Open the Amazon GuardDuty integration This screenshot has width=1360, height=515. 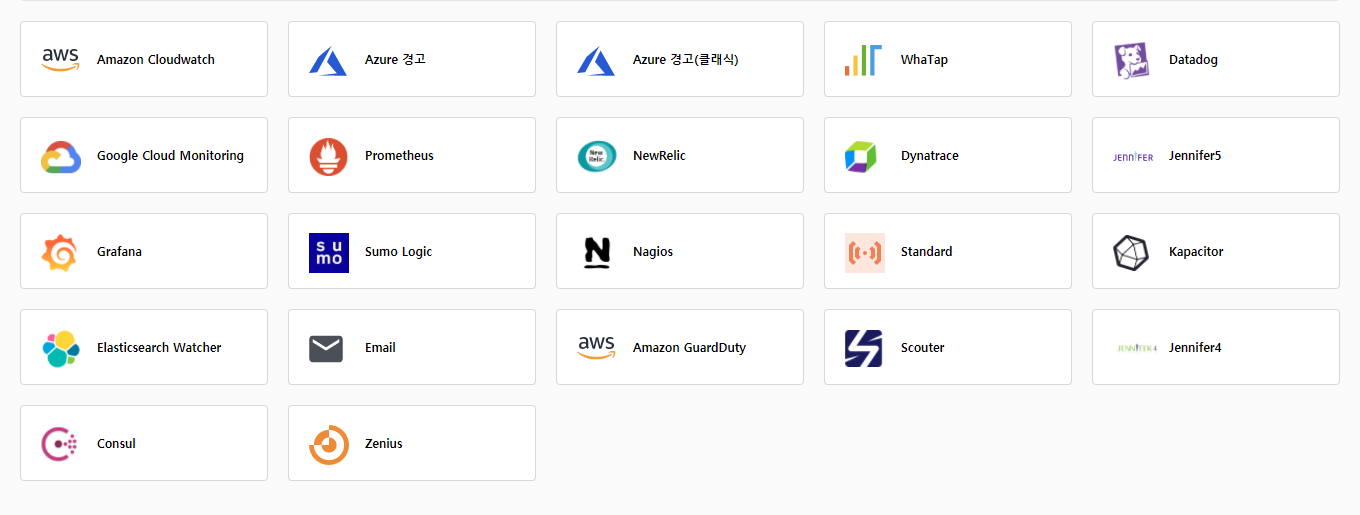680,347
